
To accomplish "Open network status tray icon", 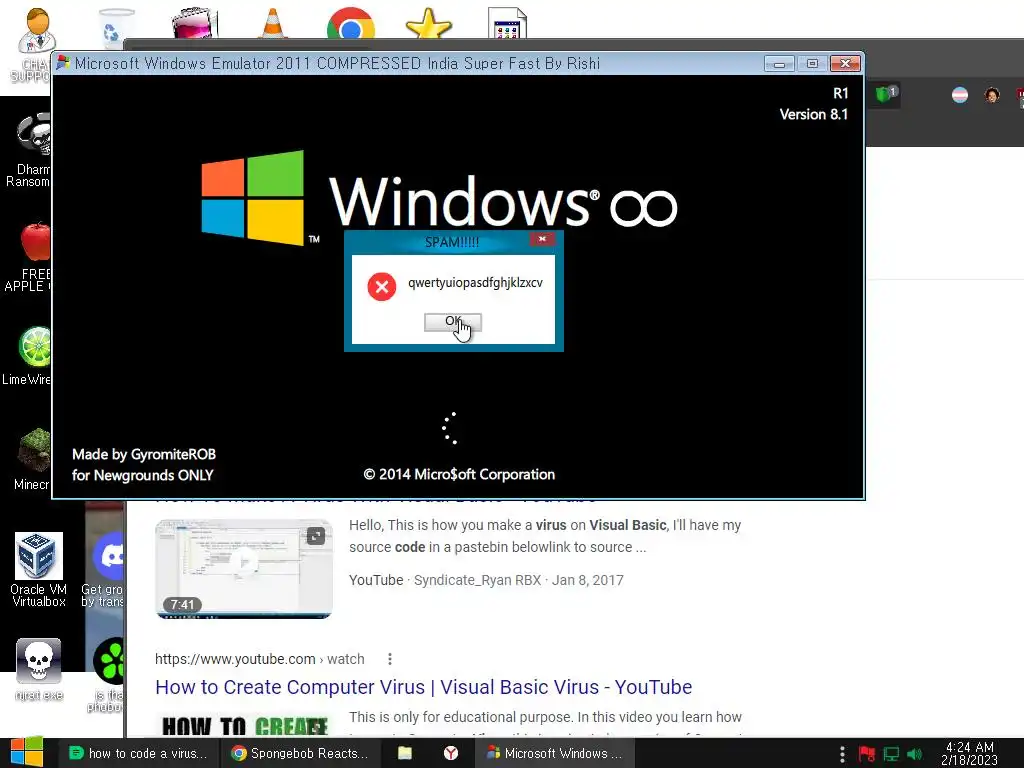I will tap(891, 754).
